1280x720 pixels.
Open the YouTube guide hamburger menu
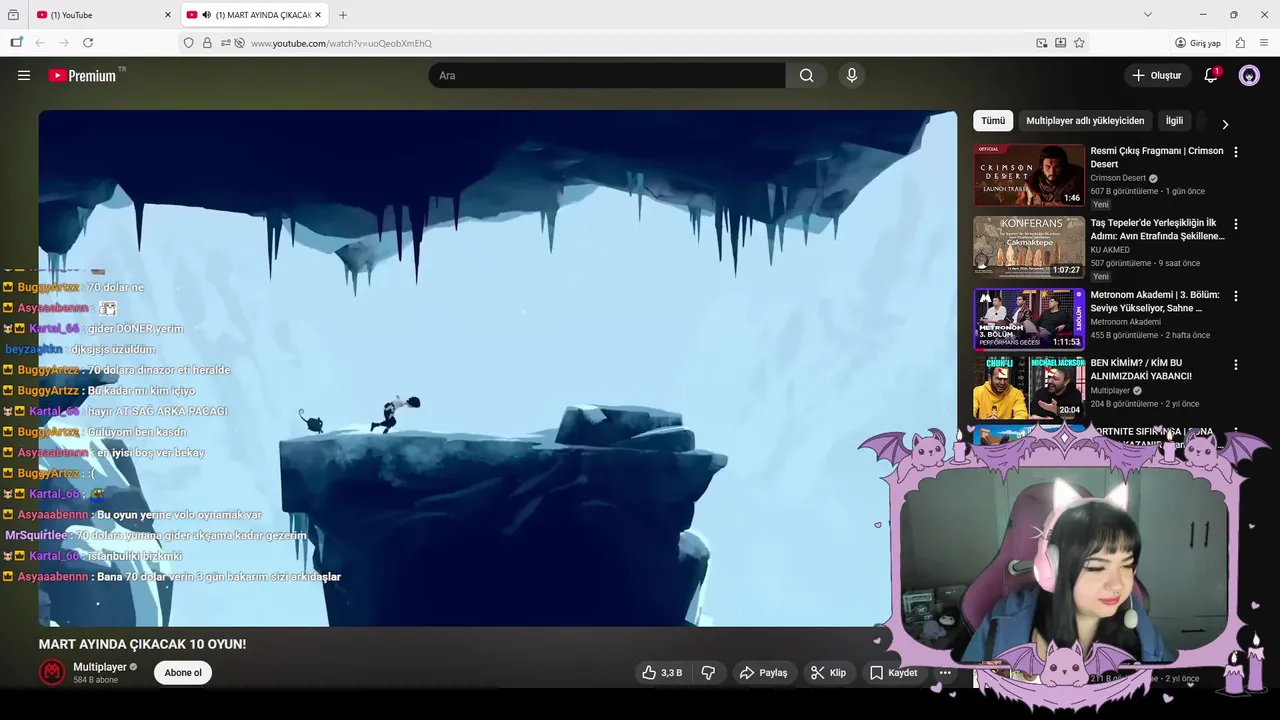tap(24, 75)
